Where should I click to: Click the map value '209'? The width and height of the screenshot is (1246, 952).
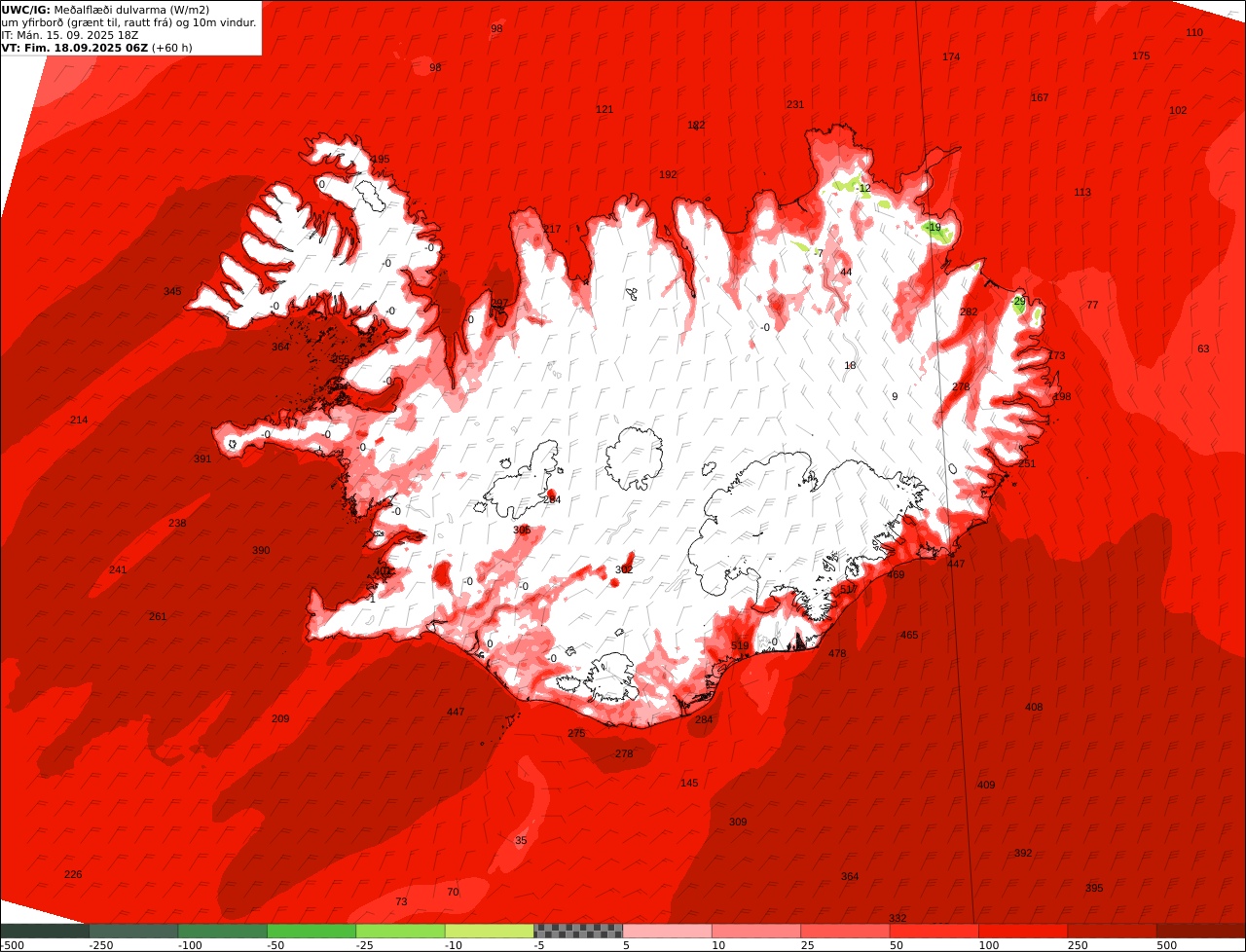(280, 718)
